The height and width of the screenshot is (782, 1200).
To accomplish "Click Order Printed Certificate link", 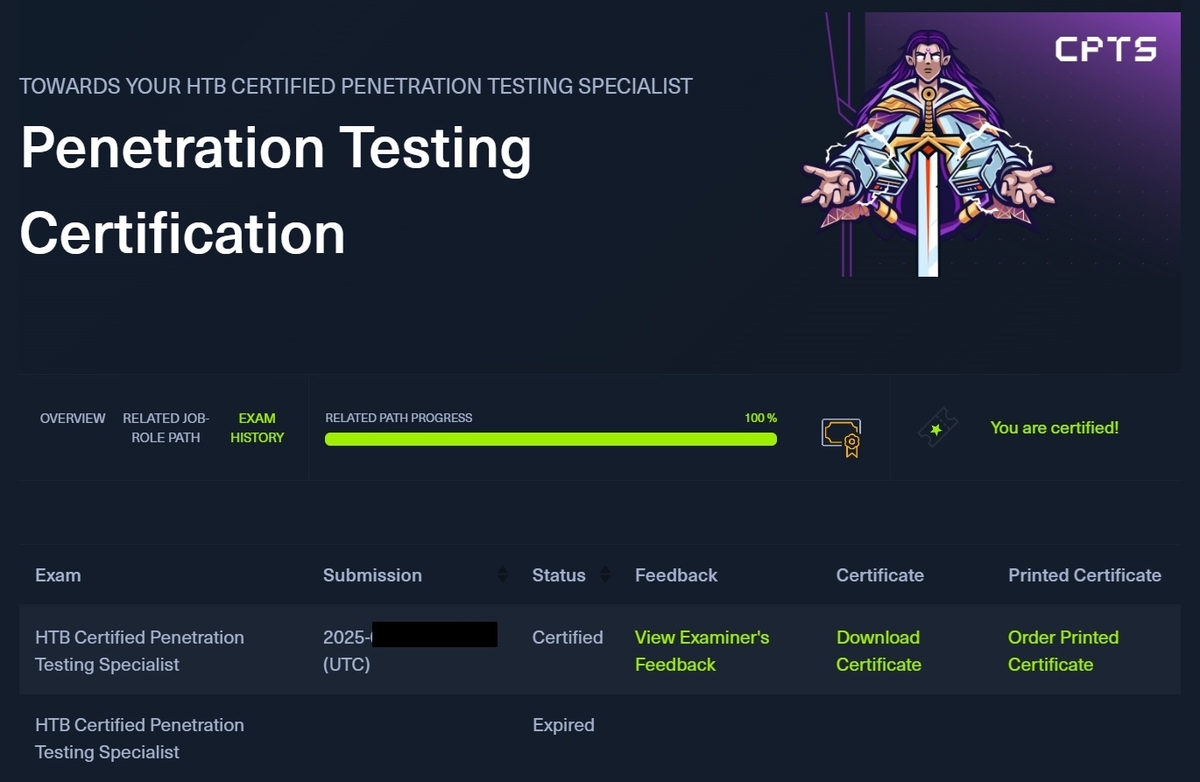I will point(1062,650).
